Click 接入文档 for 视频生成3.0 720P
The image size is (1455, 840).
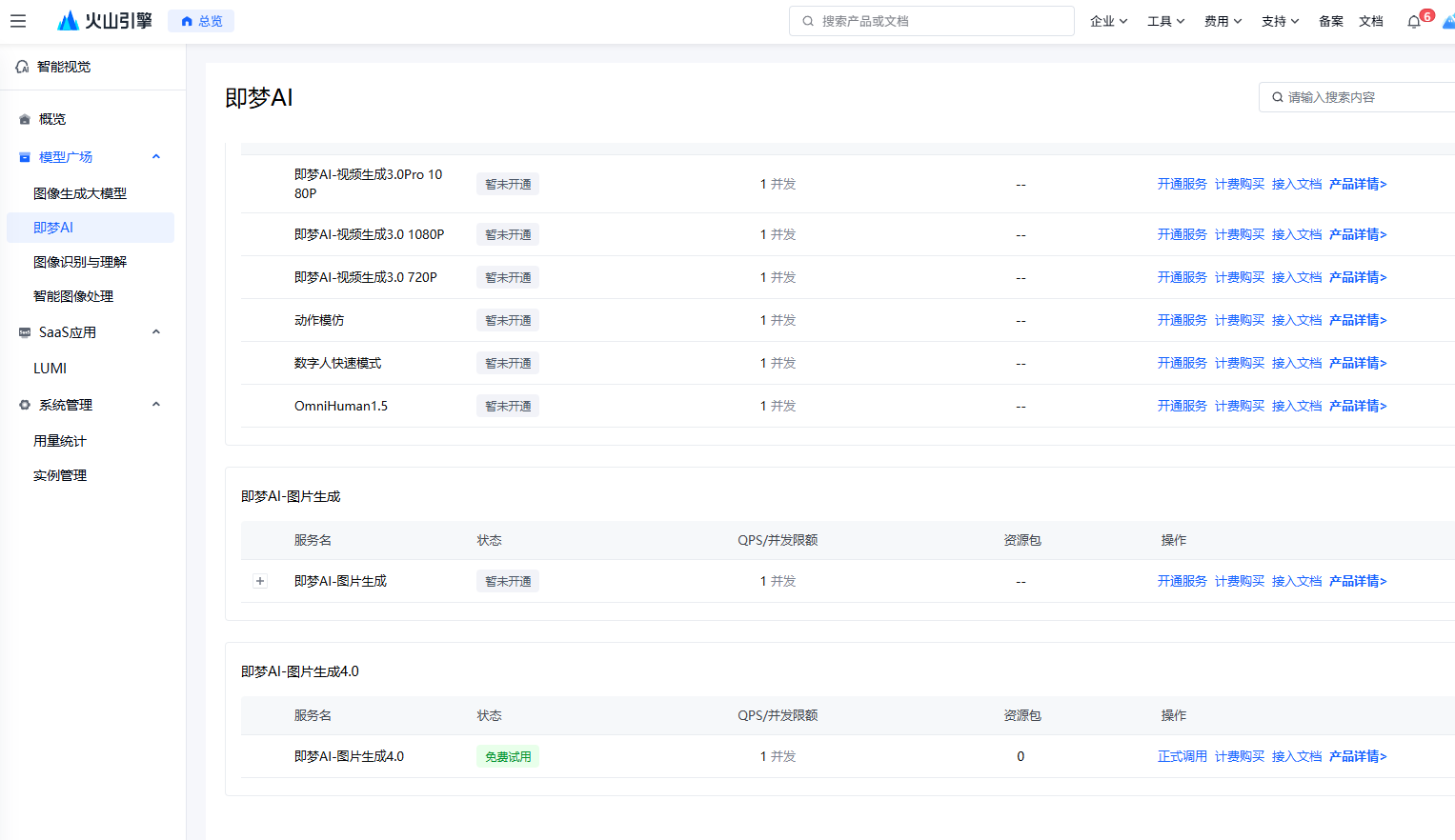[1296, 277]
